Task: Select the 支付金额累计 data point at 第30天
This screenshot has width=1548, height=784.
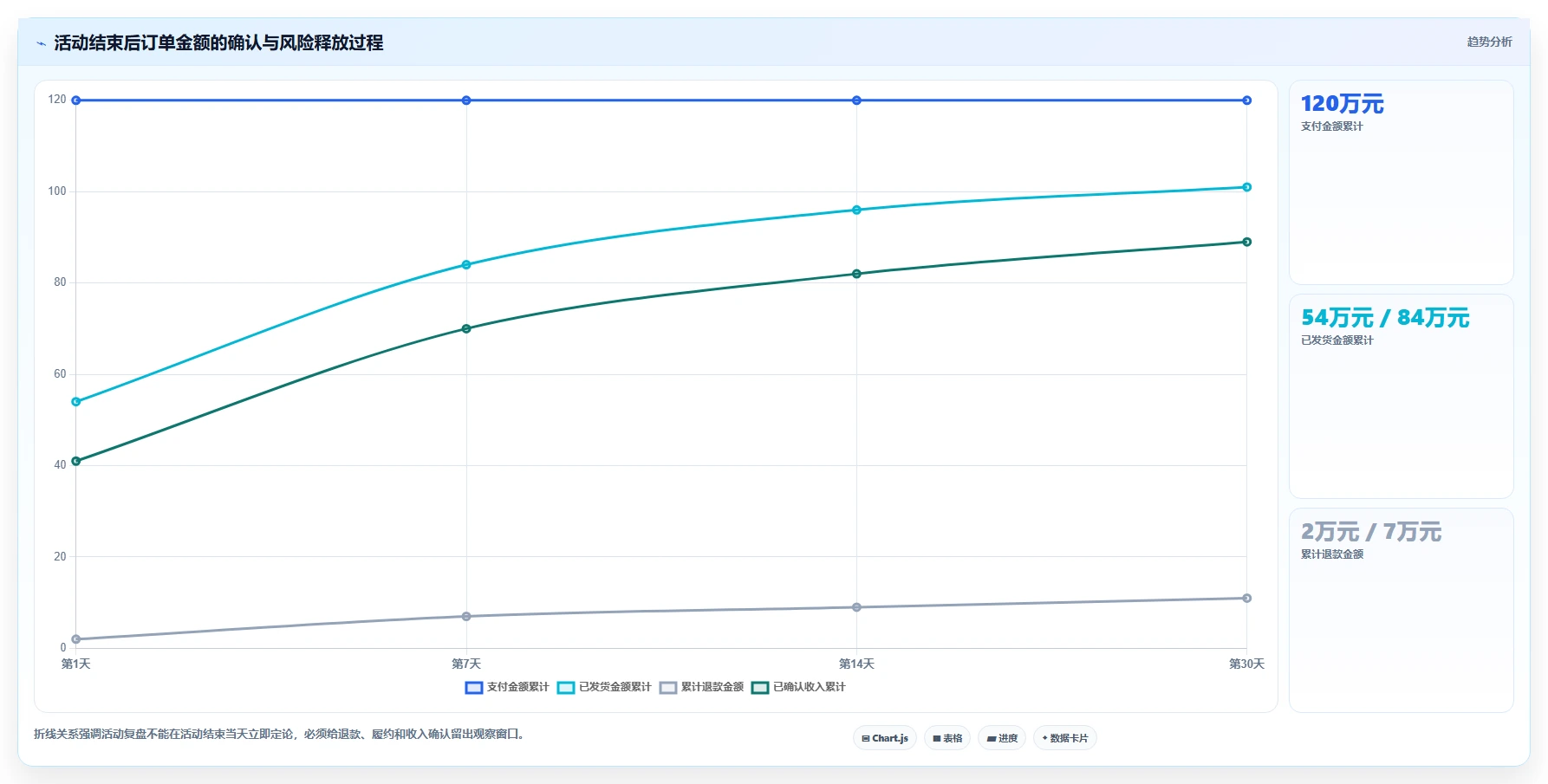Action: pos(1246,100)
